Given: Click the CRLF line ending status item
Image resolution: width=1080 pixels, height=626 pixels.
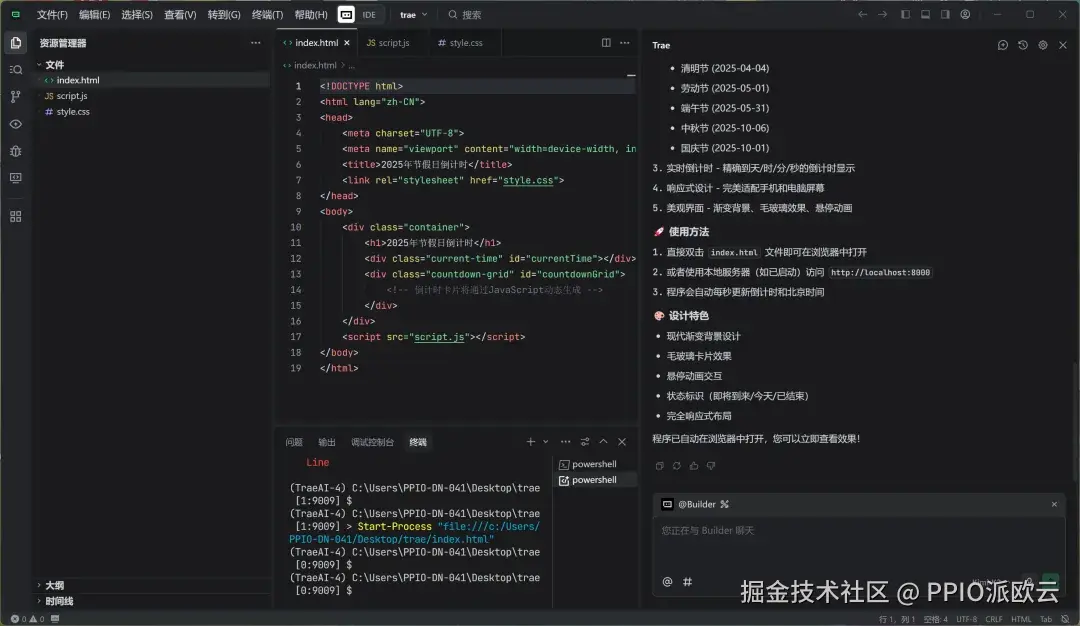Looking at the screenshot, I should [x=994, y=619].
